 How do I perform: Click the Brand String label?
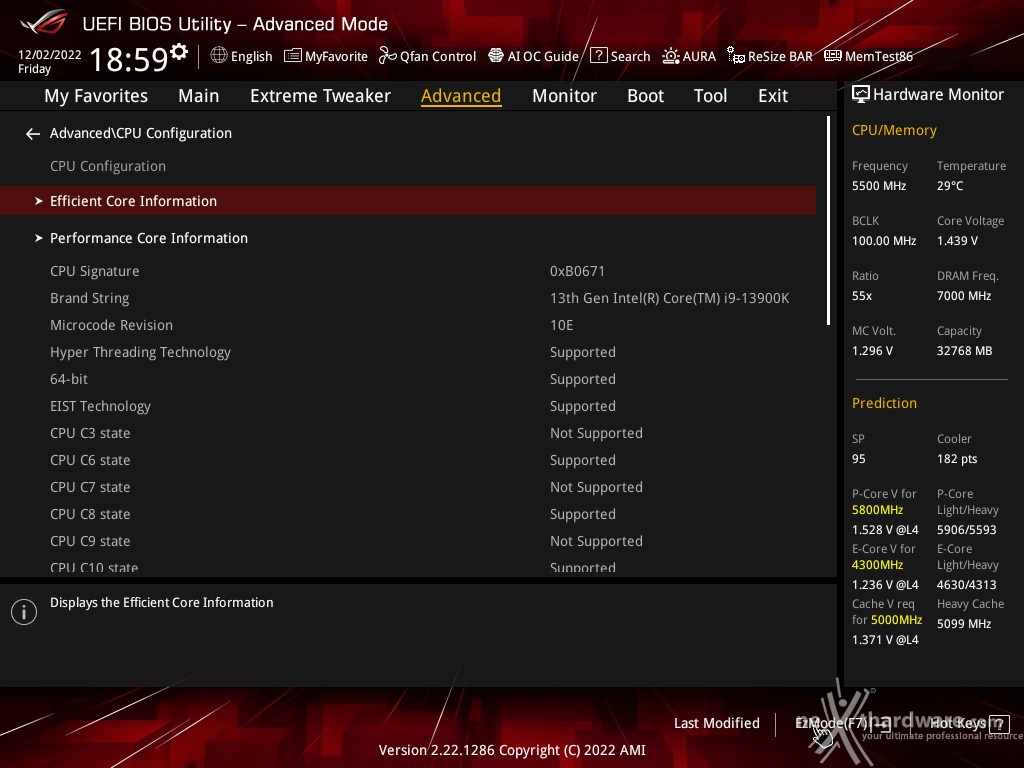[x=89, y=298]
